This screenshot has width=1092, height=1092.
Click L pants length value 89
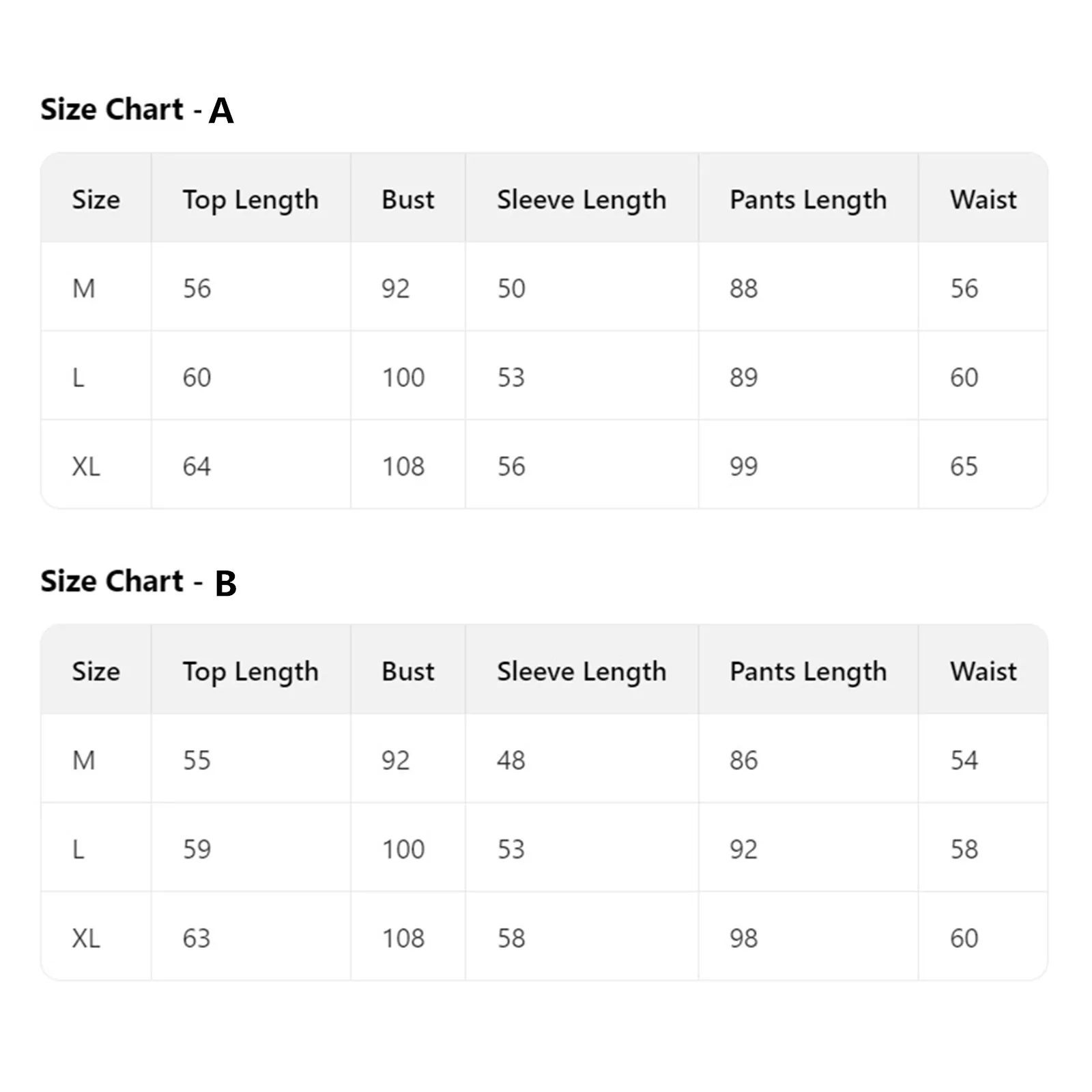click(x=743, y=377)
